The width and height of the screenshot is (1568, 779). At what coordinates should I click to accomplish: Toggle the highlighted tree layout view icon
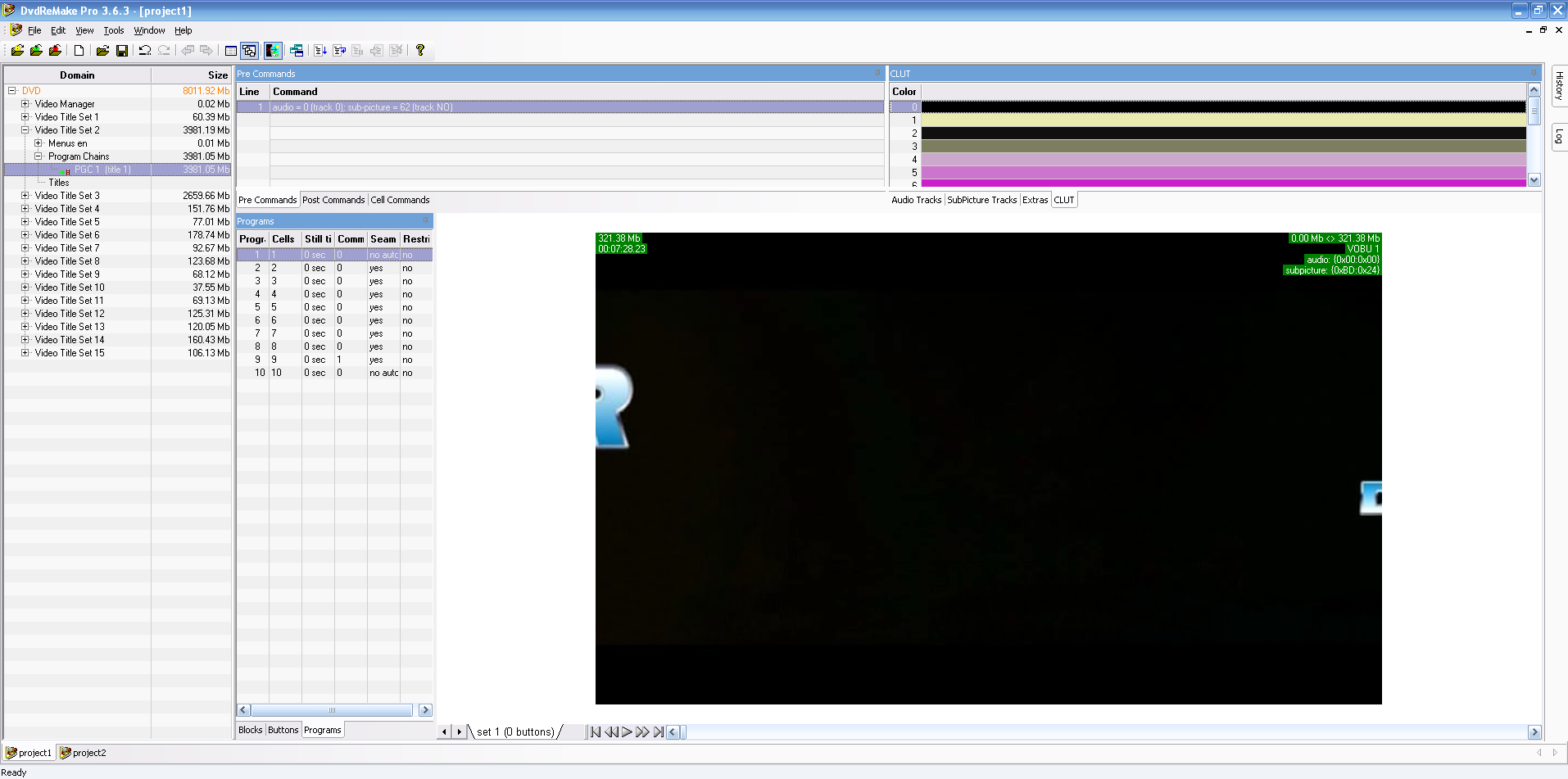[250, 51]
